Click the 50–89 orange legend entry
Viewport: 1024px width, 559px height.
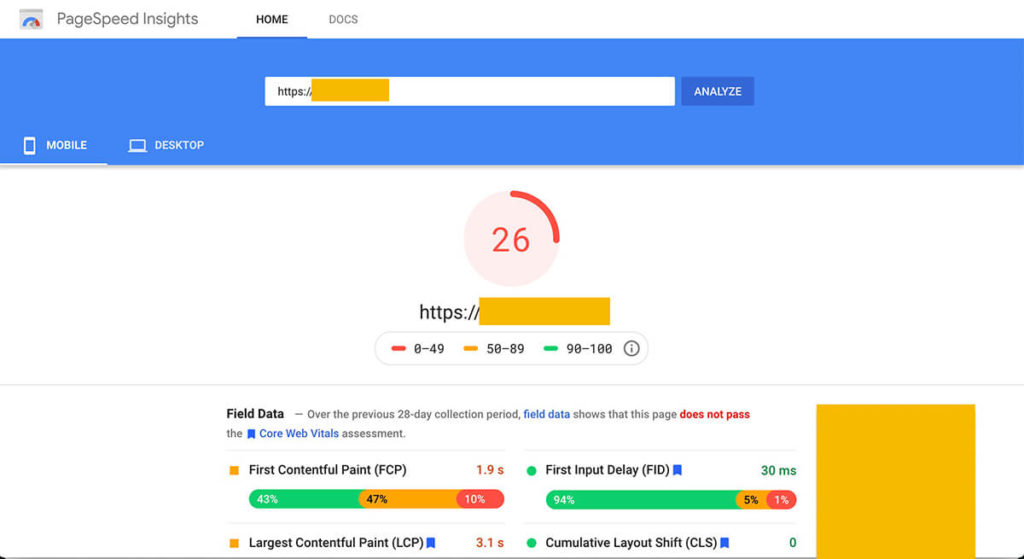tap(494, 349)
